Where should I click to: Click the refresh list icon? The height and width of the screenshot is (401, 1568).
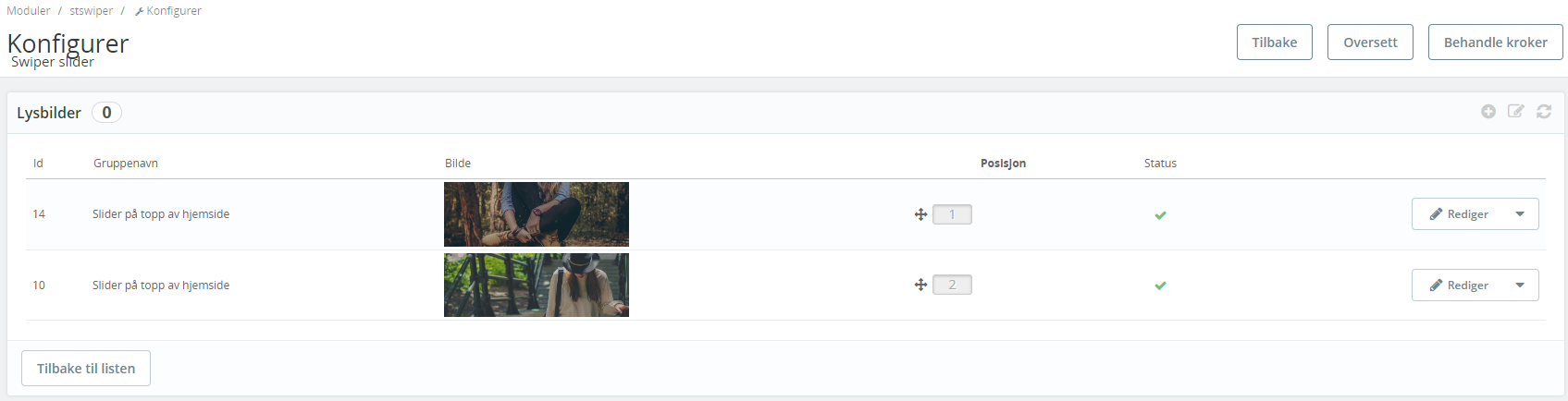click(1544, 112)
